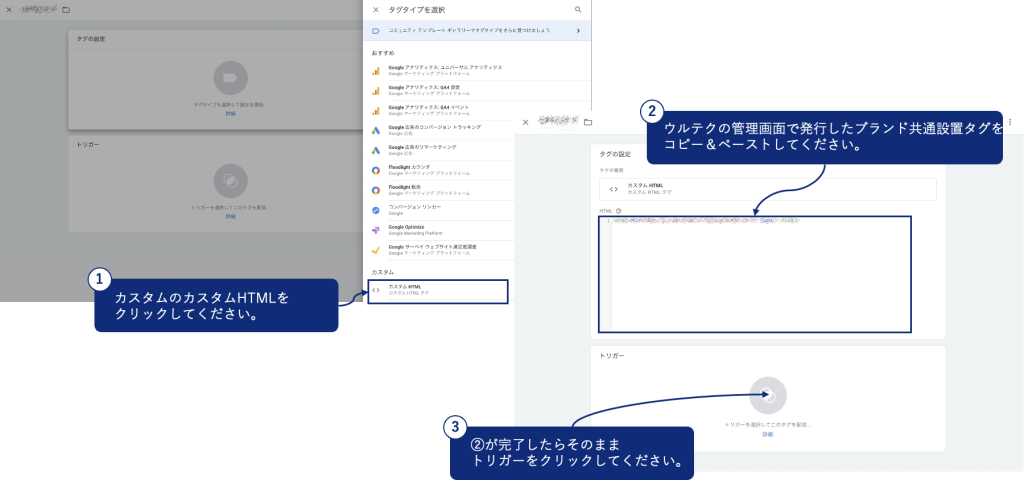Click the search icon in tag type panel

[578, 9]
